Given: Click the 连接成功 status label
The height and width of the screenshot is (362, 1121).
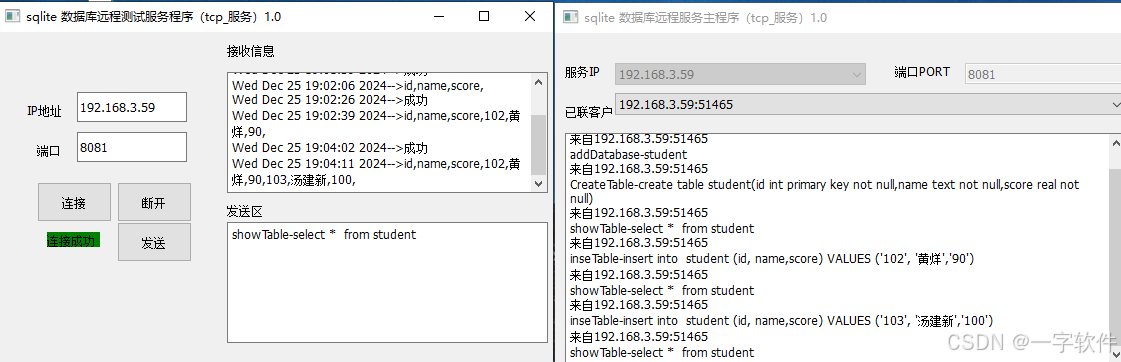Looking at the screenshot, I should (x=73, y=240).
